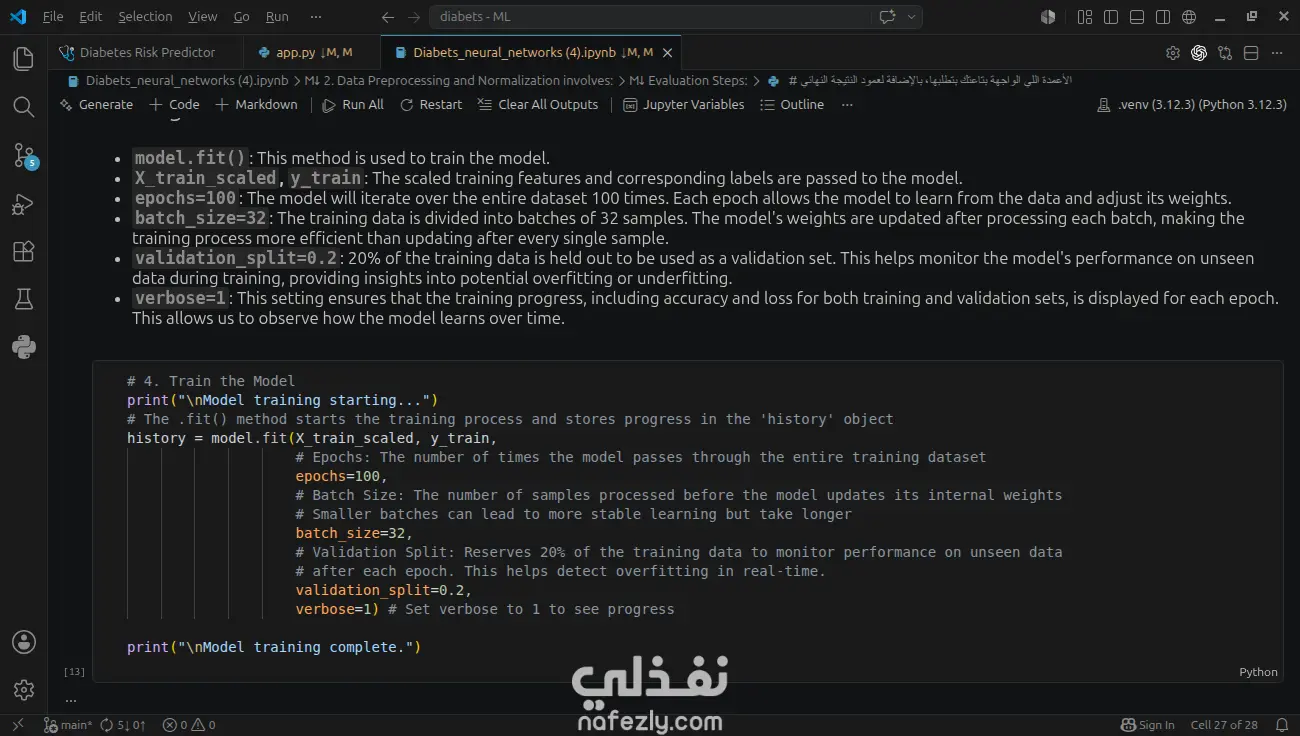Screen dimensions: 1300x736
Task: Add a new Markdown cell
Action: (x=256, y=104)
